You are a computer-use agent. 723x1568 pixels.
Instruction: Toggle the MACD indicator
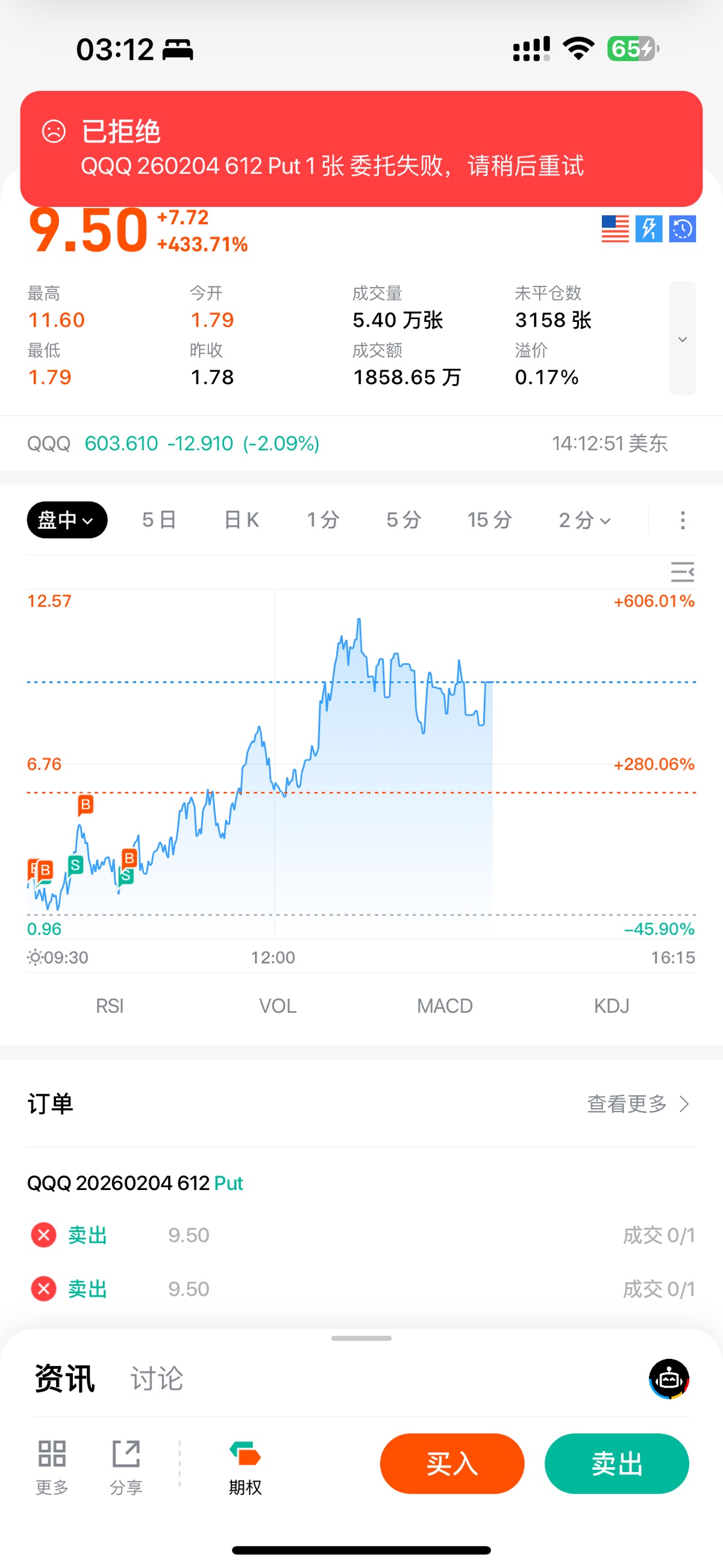point(445,1006)
